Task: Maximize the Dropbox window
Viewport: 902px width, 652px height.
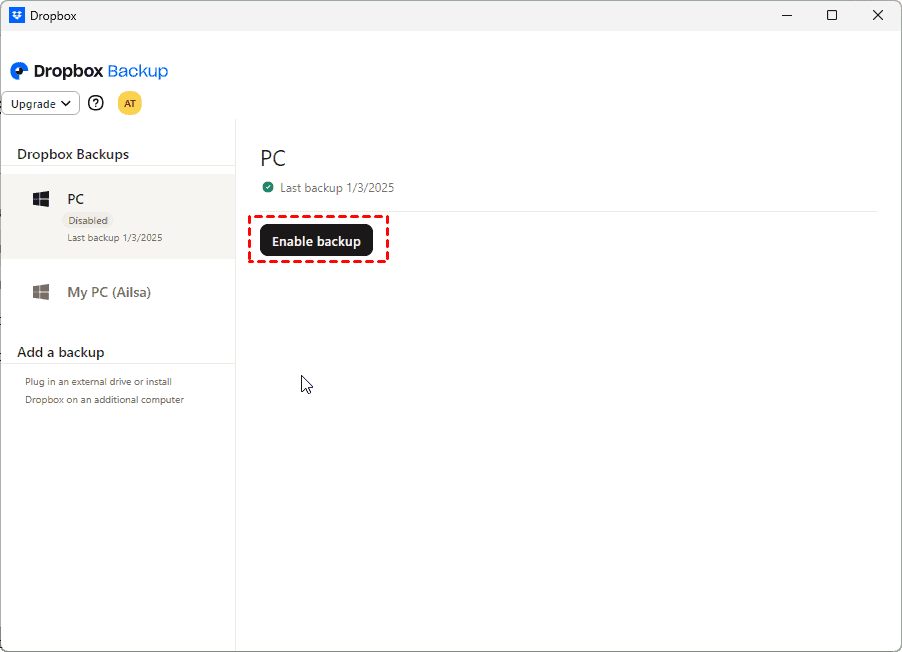Action: coord(832,16)
